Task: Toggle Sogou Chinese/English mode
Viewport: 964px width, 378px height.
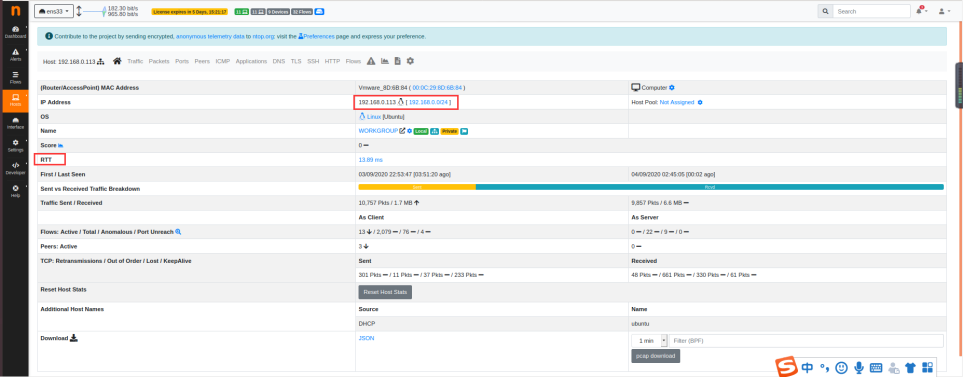Action: 807,368
